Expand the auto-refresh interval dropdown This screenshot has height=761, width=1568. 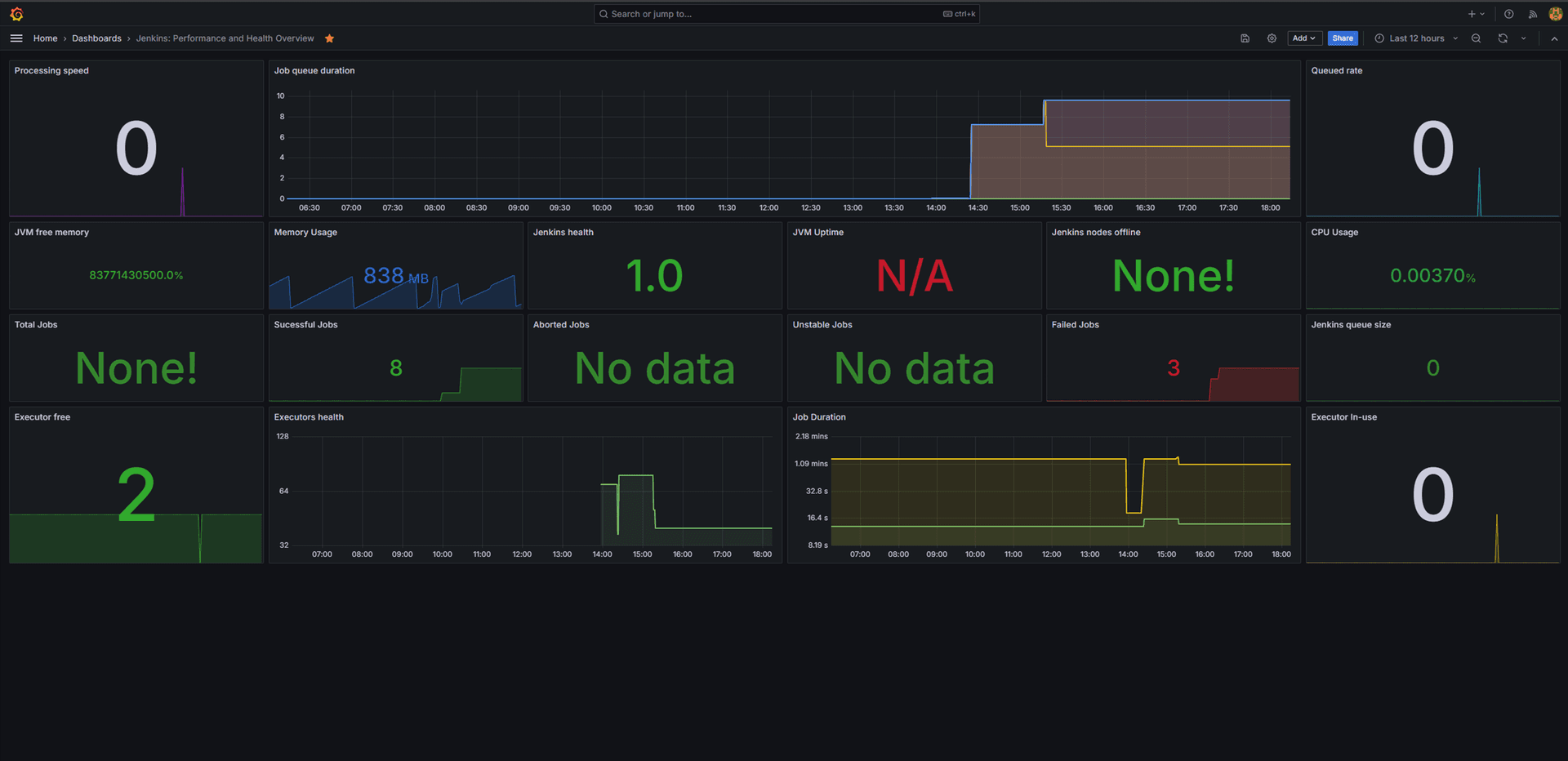coord(1523,38)
